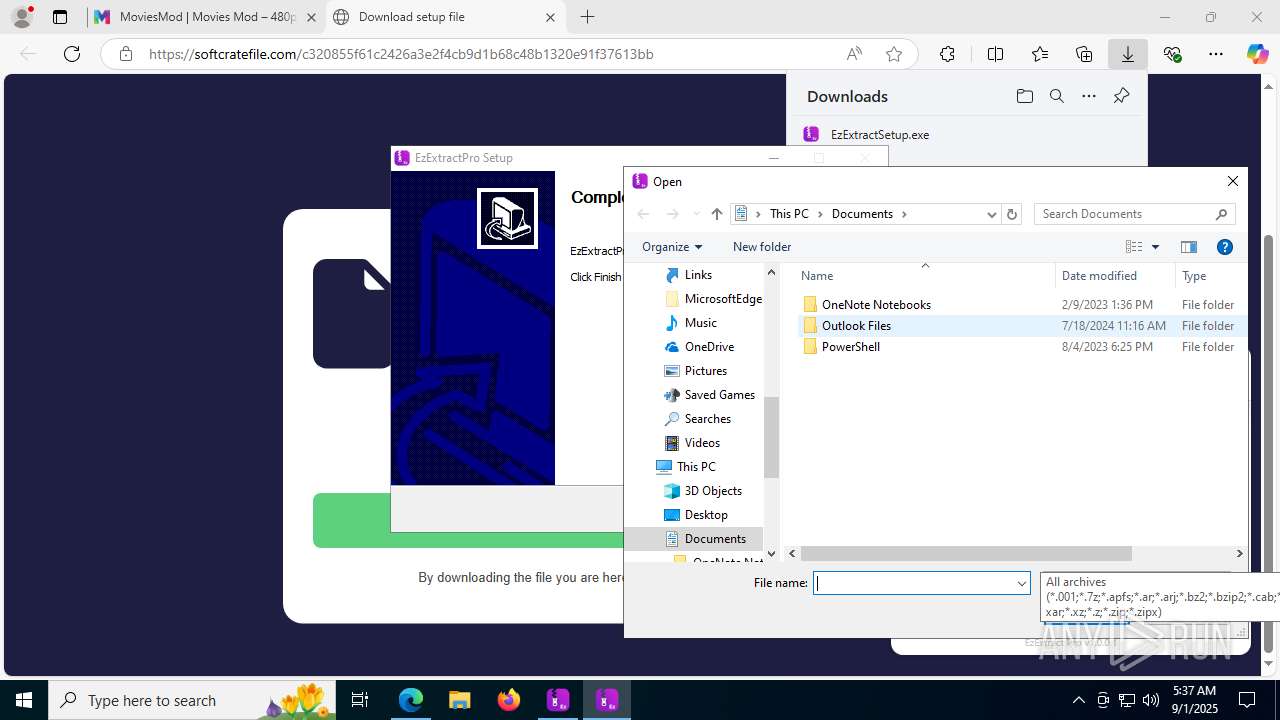The image size is (1280, 720).
Task: Toggle the split screen icon
Action: point(995,54)
